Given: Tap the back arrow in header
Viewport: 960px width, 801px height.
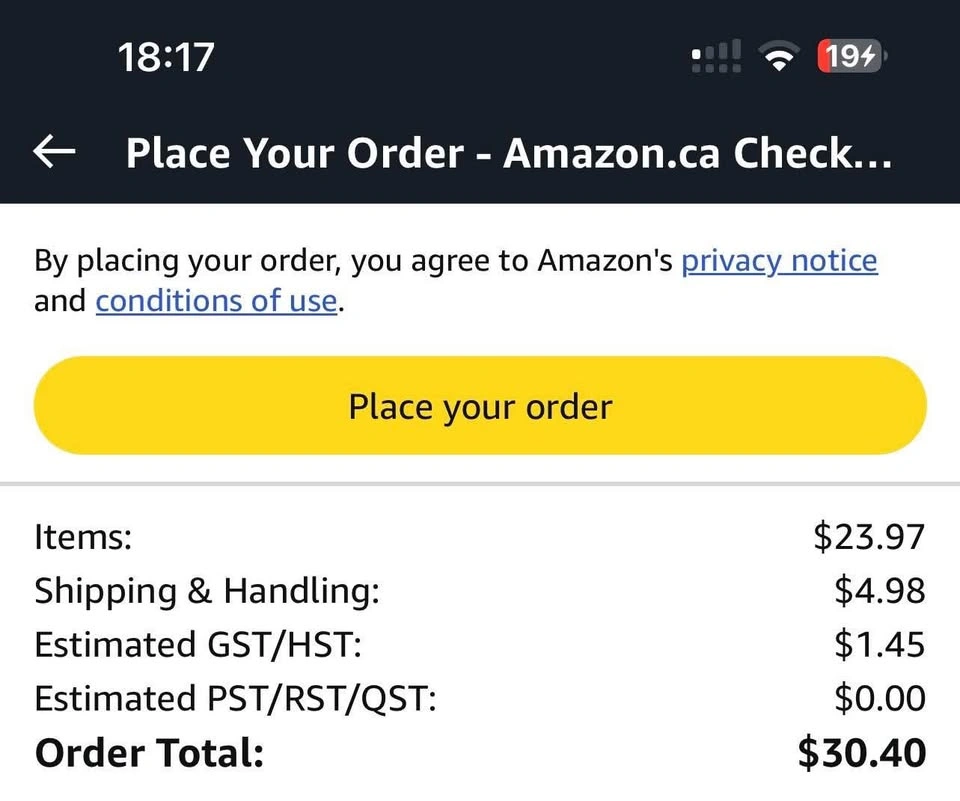Looking at the screenshot, I should point(55,153).
